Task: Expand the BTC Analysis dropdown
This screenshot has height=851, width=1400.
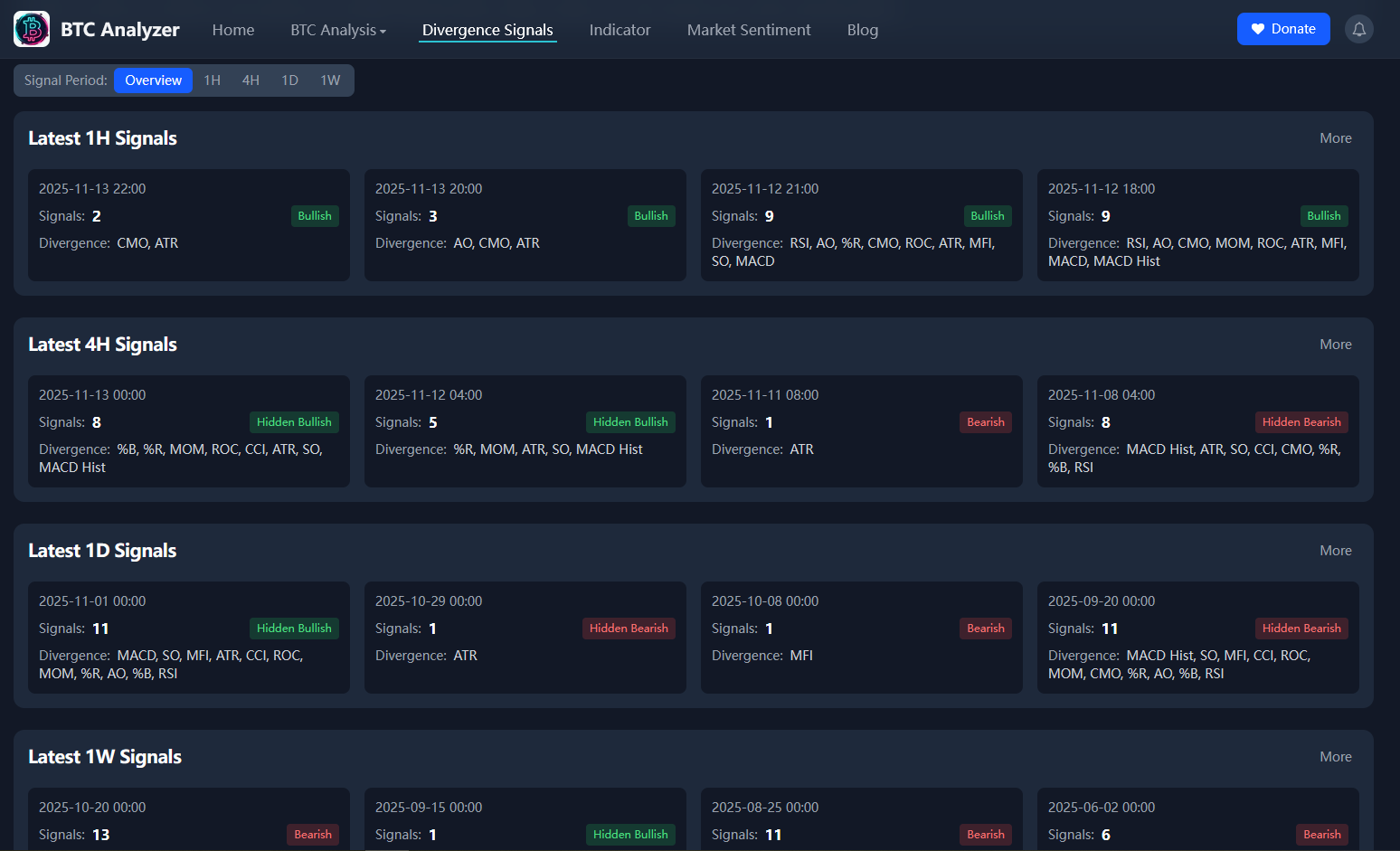Action: pos(338,29)
